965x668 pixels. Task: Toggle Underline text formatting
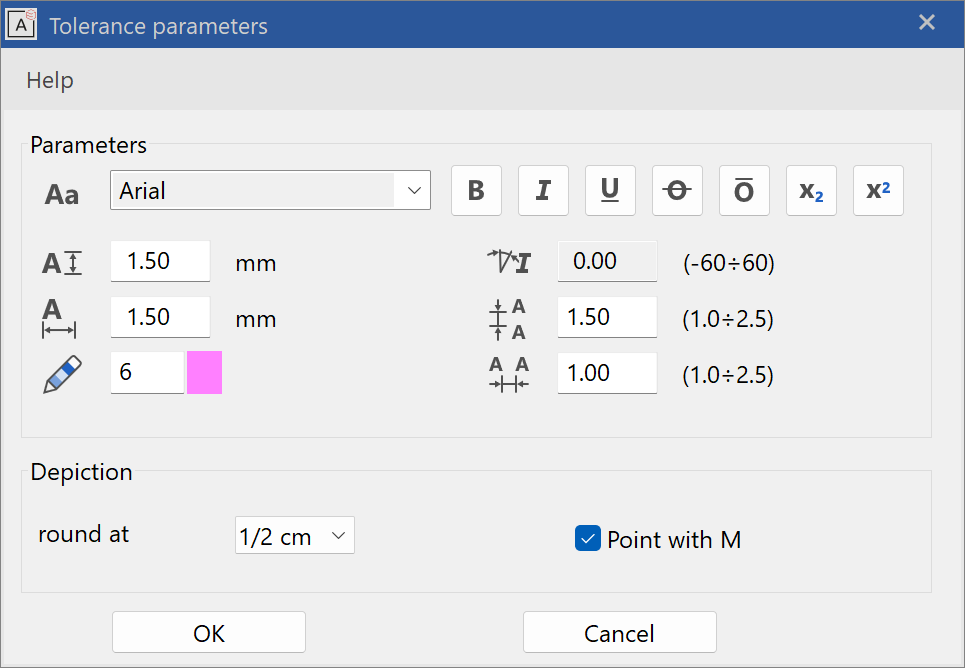coord(610,191)
